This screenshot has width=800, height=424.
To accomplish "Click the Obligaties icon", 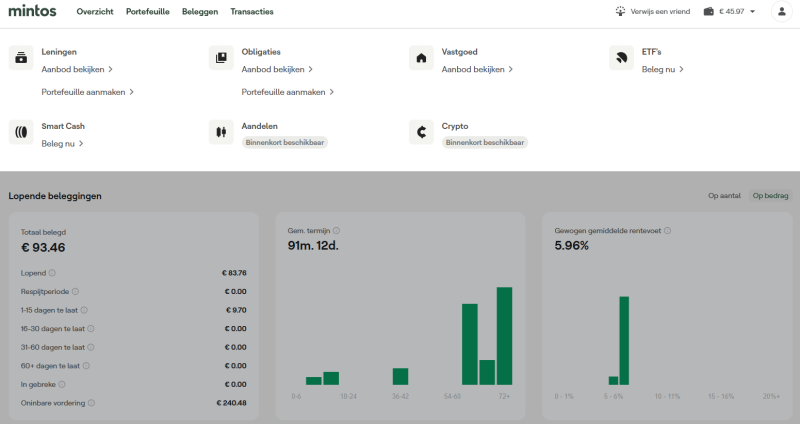I will 221,59.
